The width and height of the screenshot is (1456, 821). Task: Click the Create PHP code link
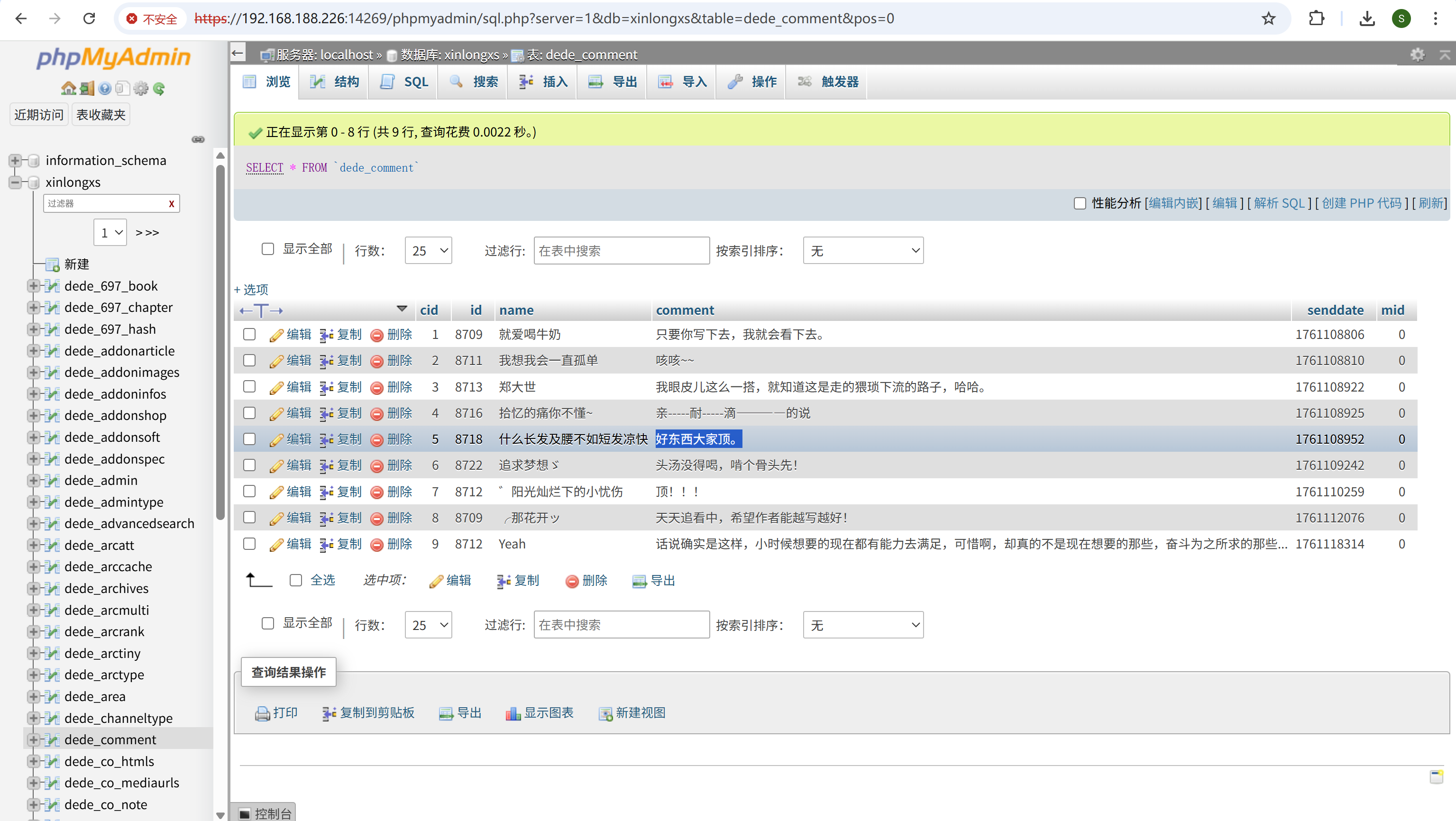tap(1361, 203)
